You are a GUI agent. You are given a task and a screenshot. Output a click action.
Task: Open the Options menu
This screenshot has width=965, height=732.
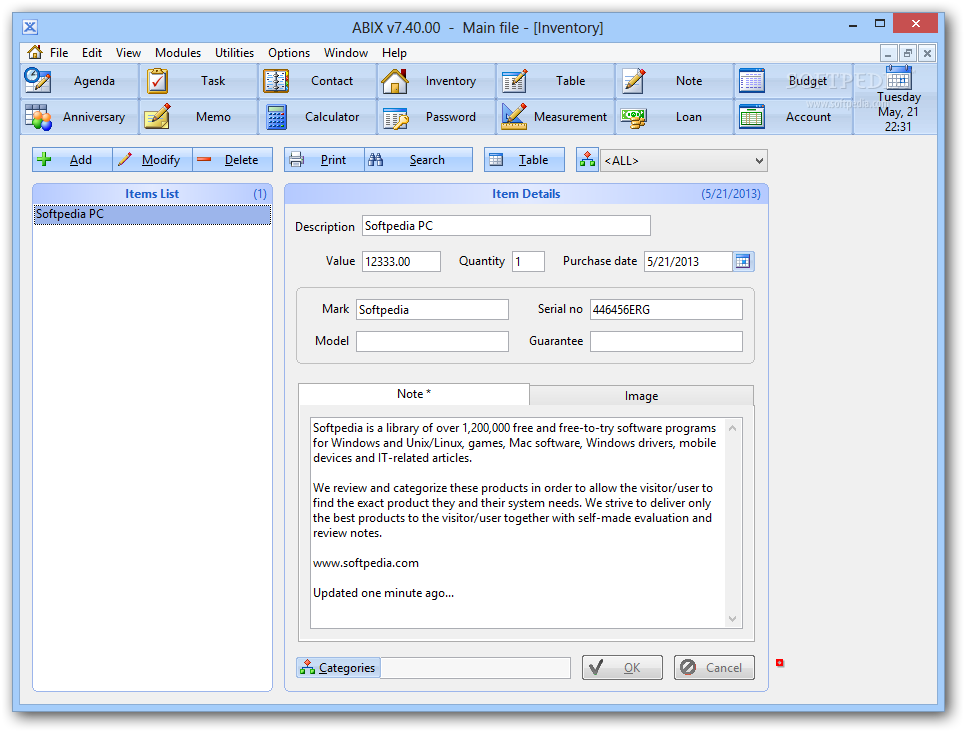pos(289,53)
